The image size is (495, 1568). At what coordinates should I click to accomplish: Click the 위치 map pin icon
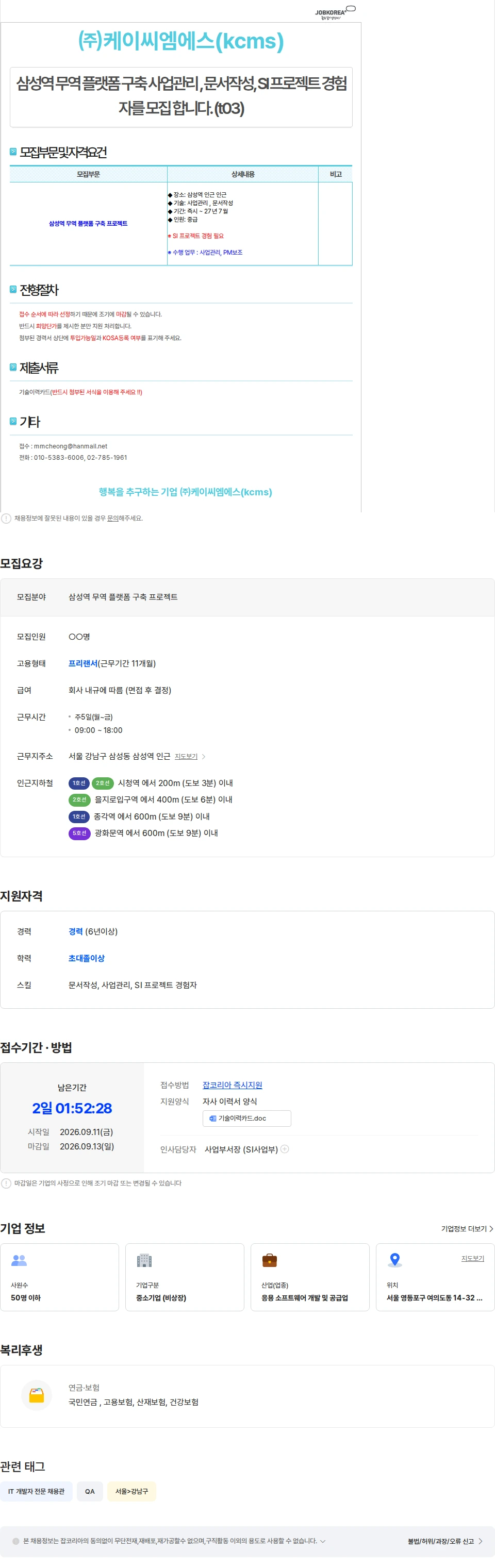pos(395,1260)
